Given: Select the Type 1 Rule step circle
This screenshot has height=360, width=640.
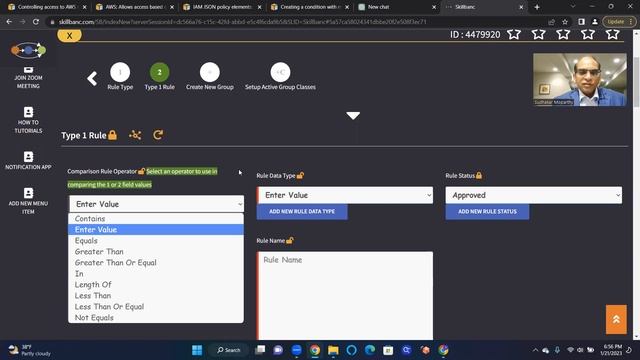Looking at the screenshot, I should click(160, 73).
